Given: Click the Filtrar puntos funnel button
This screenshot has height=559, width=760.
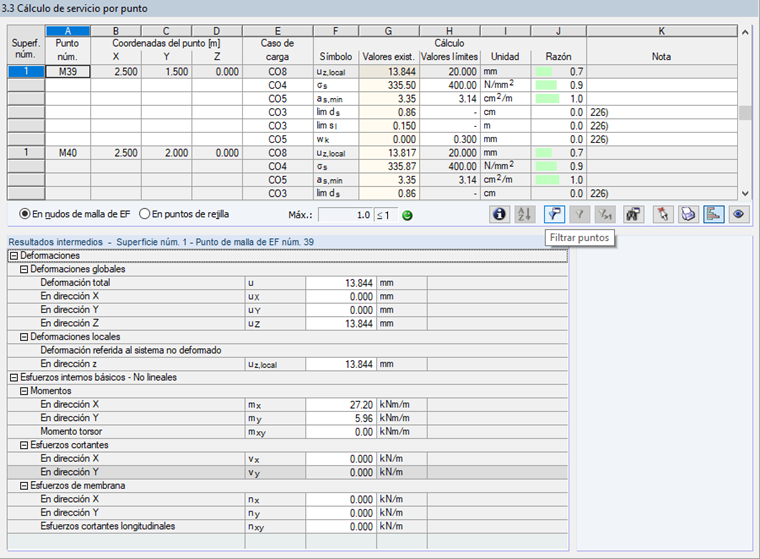Looking at the screenshot, I should coord(554,214).
